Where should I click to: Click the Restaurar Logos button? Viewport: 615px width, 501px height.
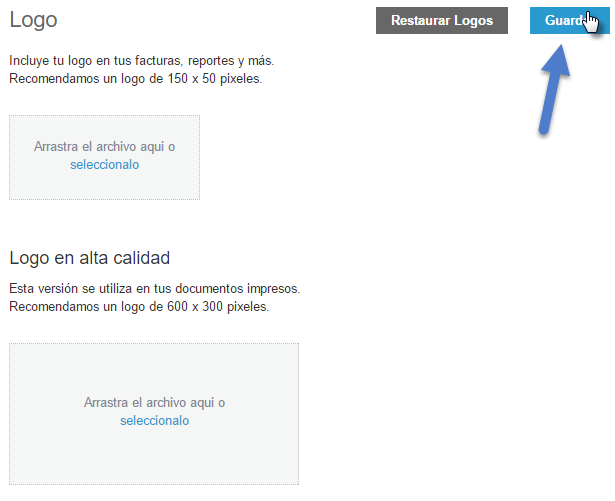442,20
